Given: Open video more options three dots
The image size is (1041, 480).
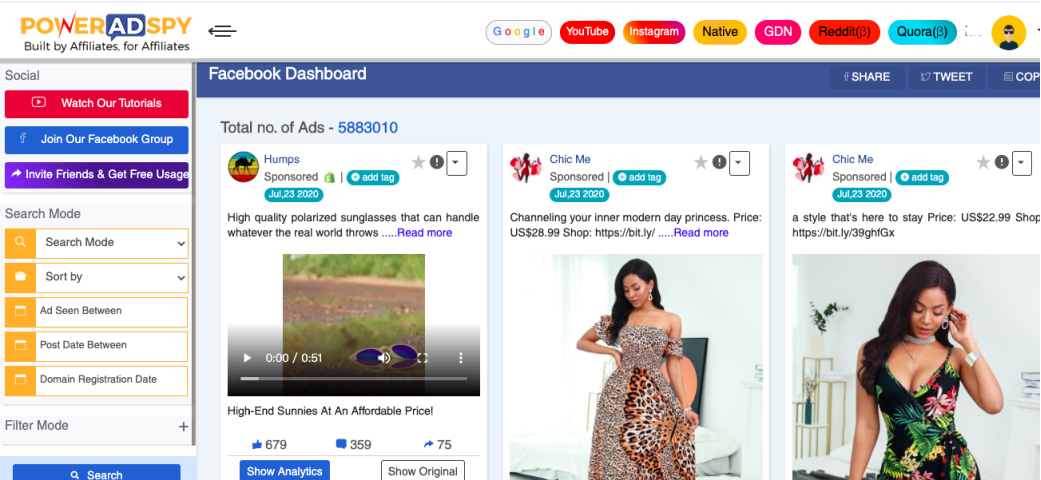Looking at the screenshot, I should click(461, 358).
